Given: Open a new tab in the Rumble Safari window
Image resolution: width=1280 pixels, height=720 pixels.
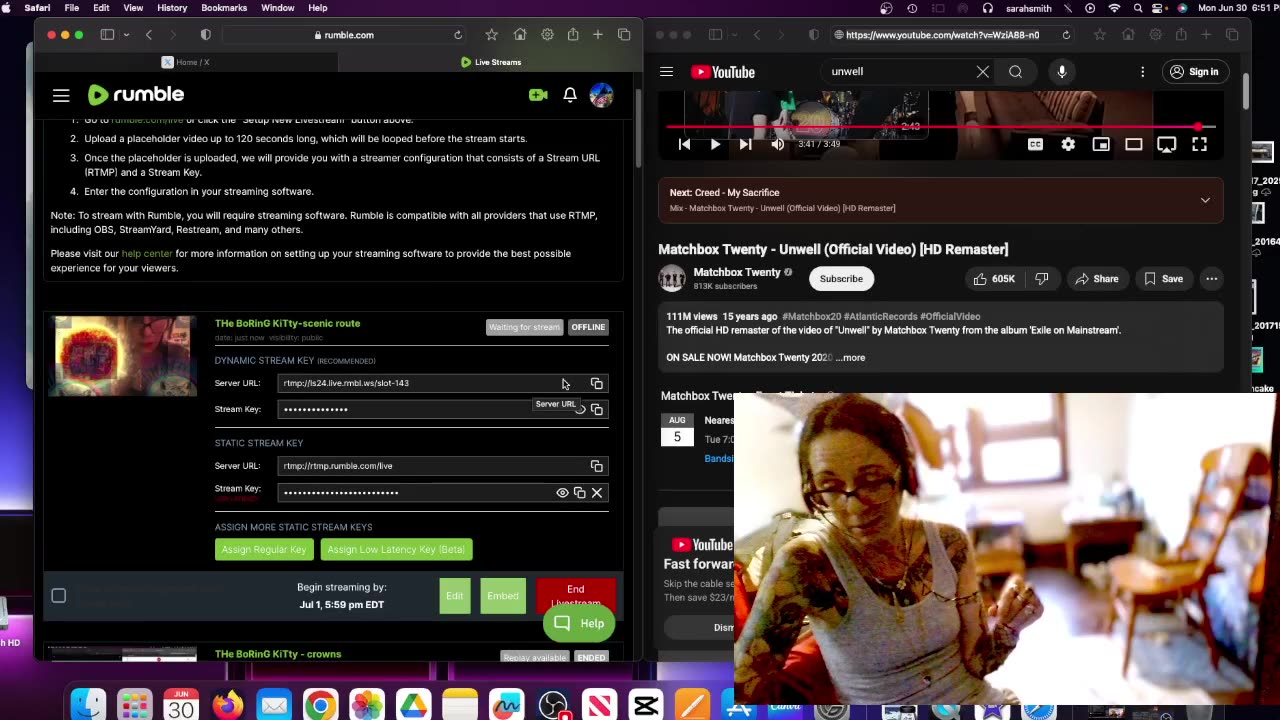Looking at the screenshot, I should click(598, 35).
